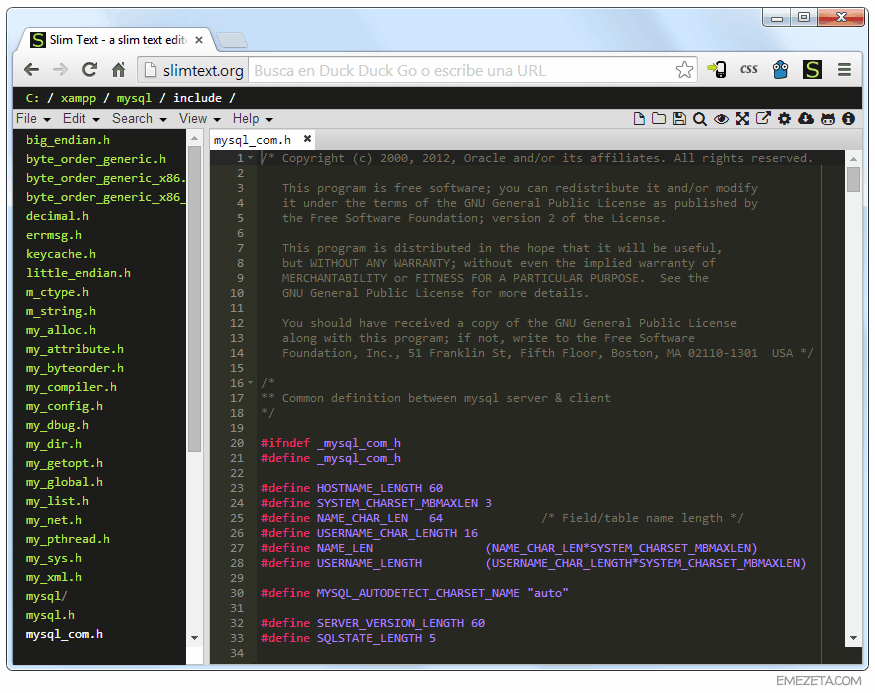Open my_global.h in the file list
The height and width of the screenshot is (693, 875).
(64, 482)
